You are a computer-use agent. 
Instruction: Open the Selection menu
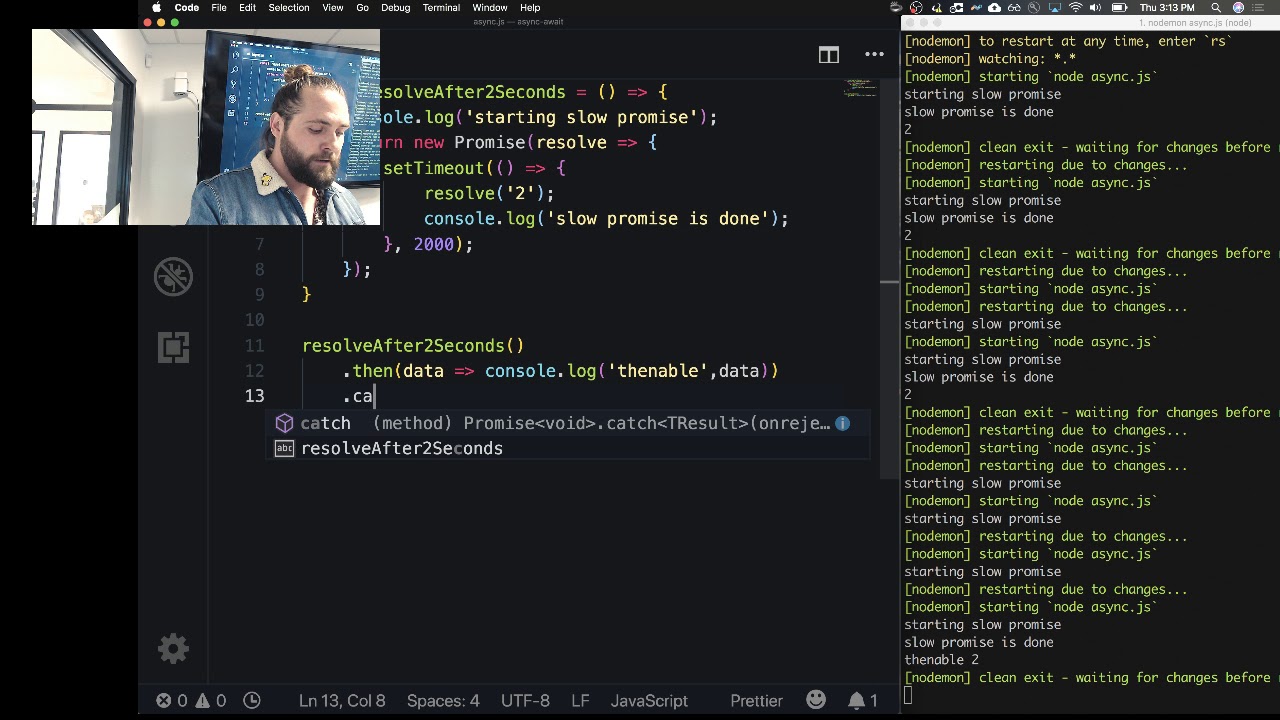point(289,8)
